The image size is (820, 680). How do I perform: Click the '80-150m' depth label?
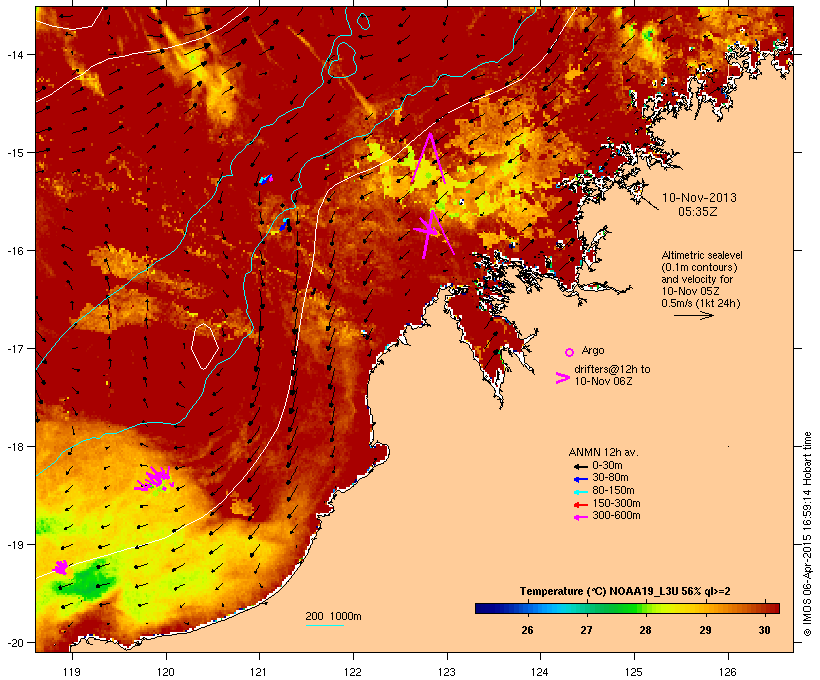click(613, 491)
